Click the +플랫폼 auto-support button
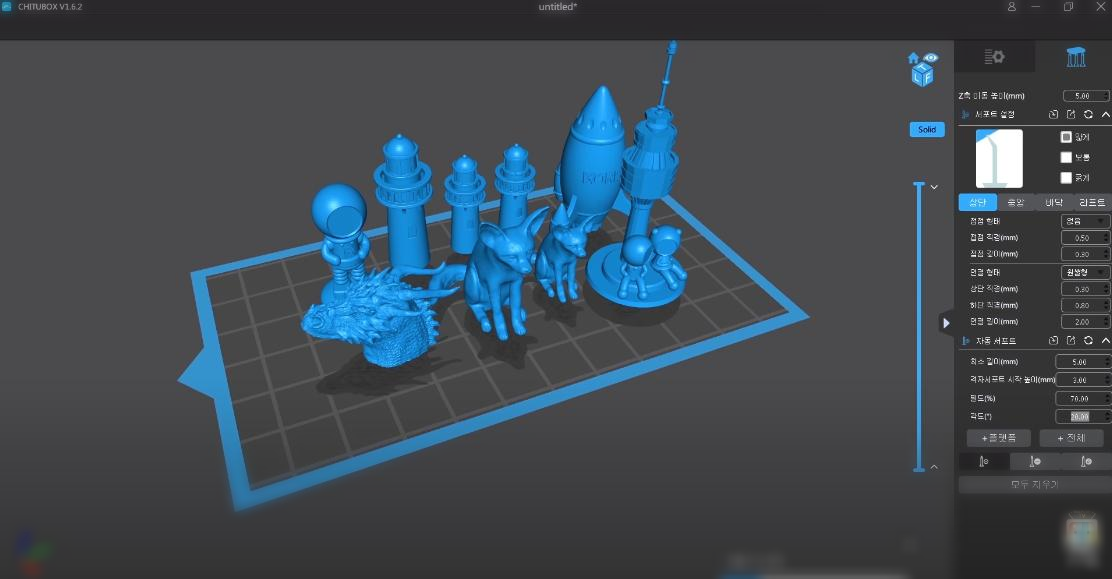This screenshot has width=1112, height=579. coord(999,438)
